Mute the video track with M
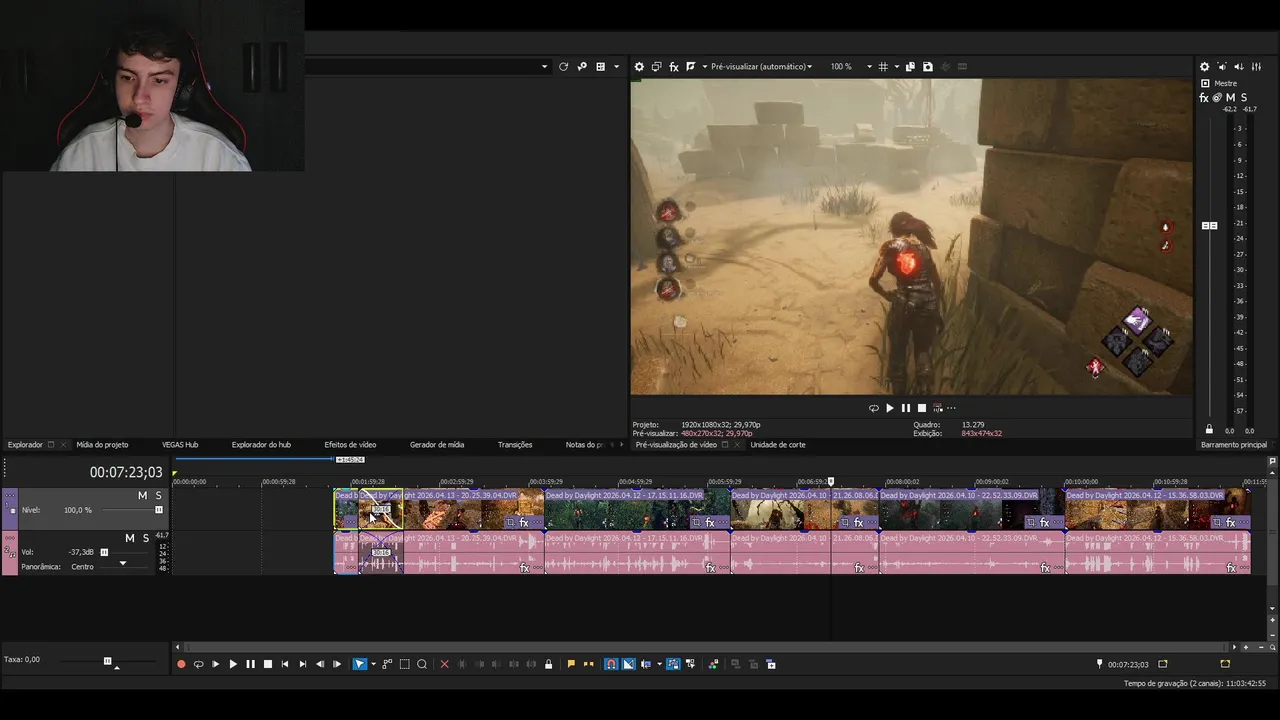 pos(142,496)
